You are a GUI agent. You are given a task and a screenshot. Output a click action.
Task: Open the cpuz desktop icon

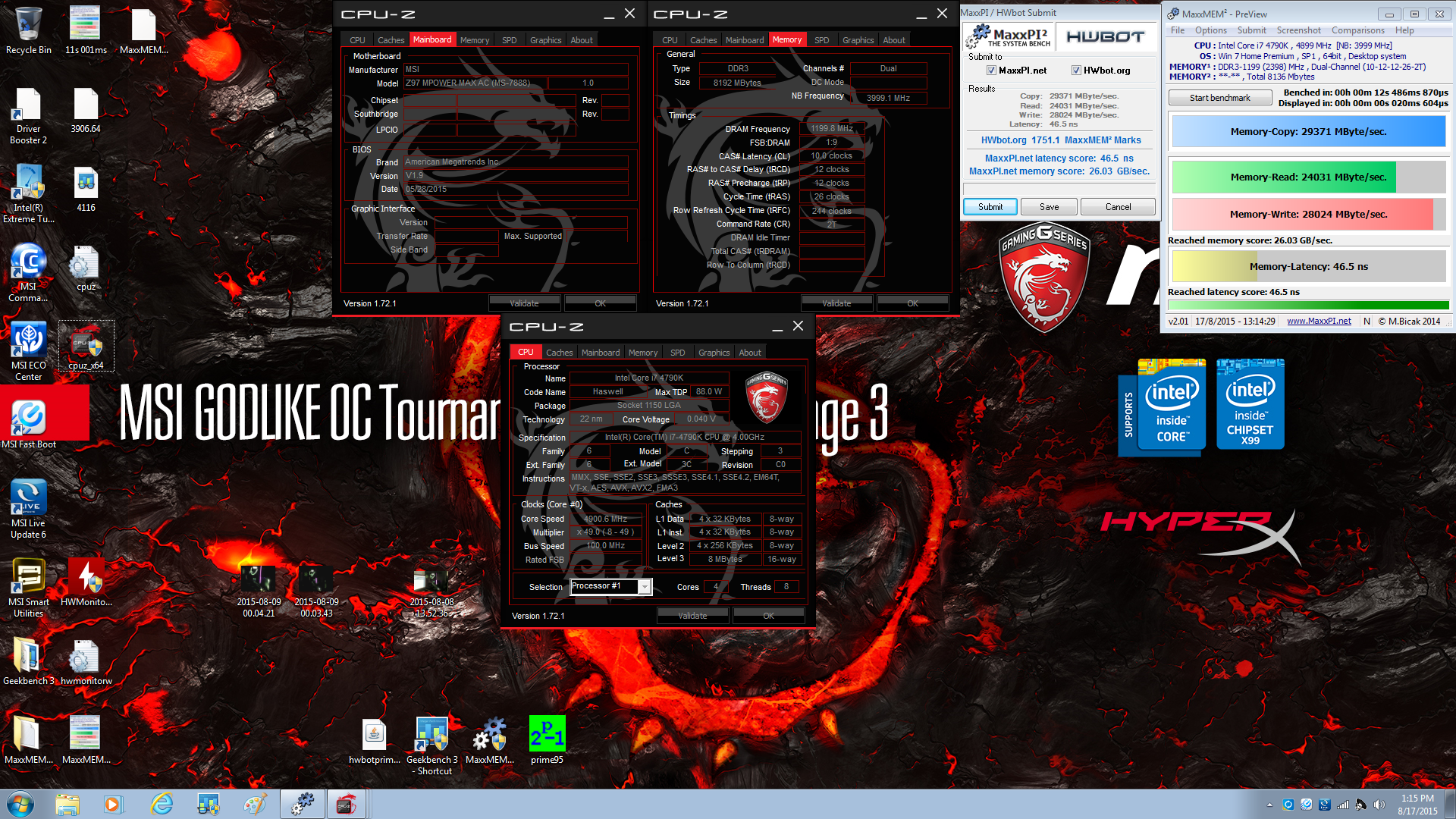click(x=86, y=268)
